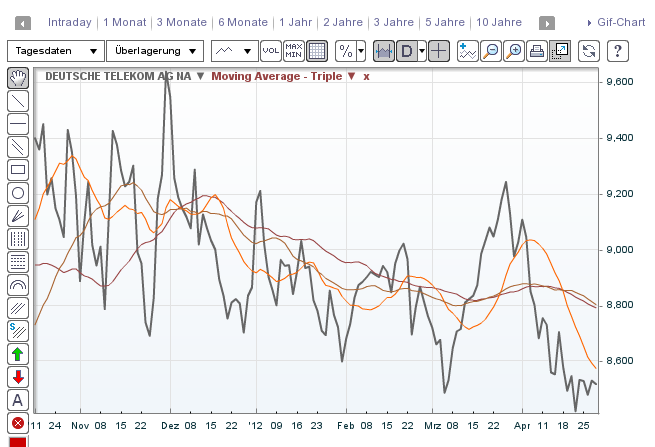Refresh the chart
655x447 pixels.
pos(589,51)
